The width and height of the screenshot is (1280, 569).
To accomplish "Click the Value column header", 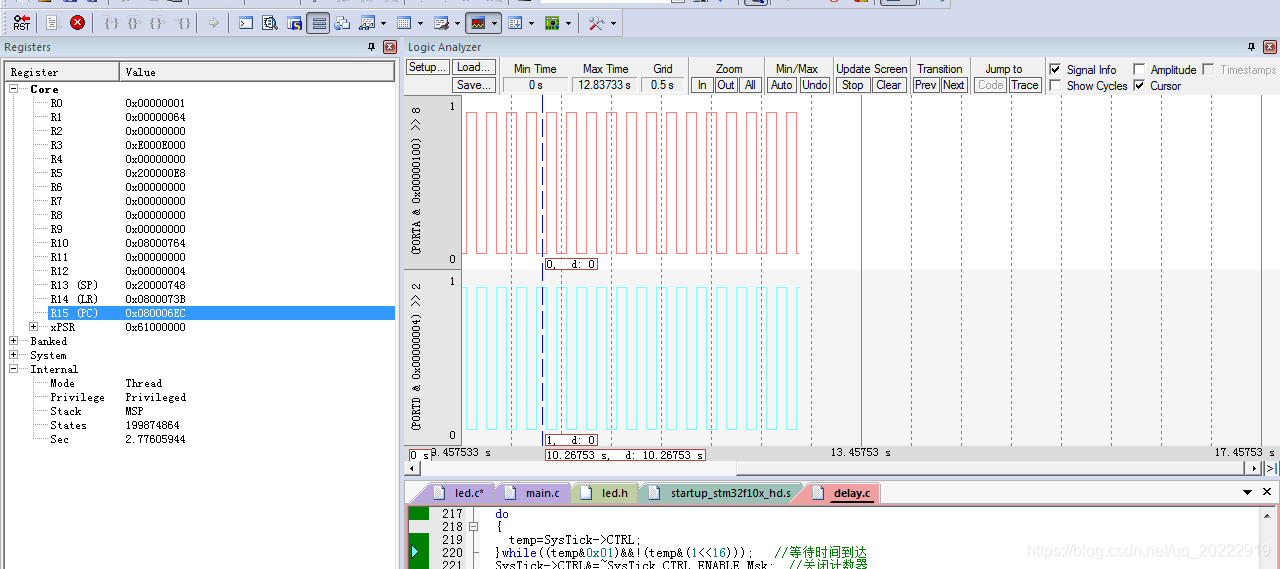I will coord(257,72).
